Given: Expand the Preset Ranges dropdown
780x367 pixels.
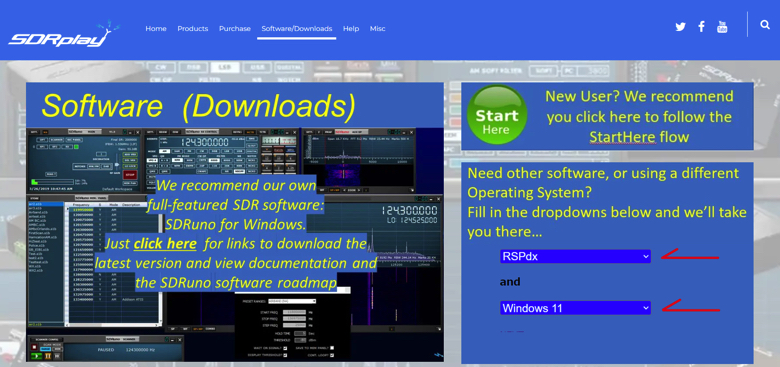Looking at the screenshot, I should [x=292, y=301].
